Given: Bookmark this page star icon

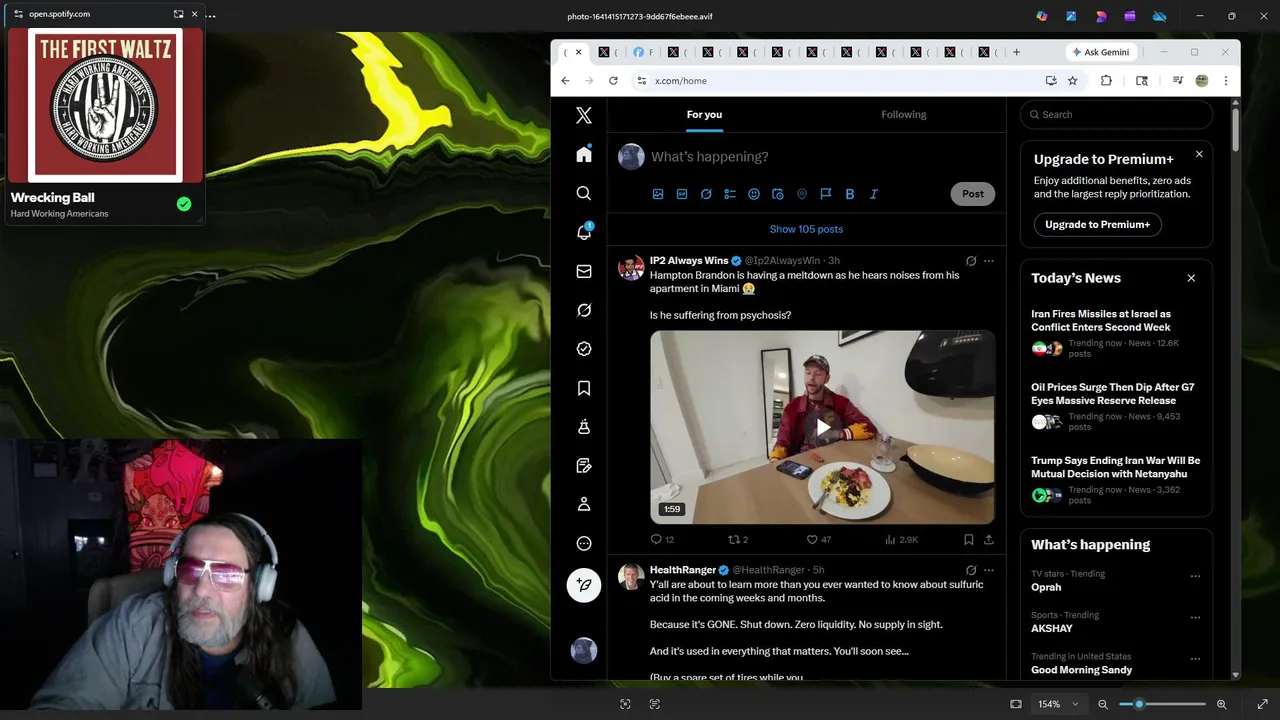Looking at the screenshot, I should point(1073,81).
